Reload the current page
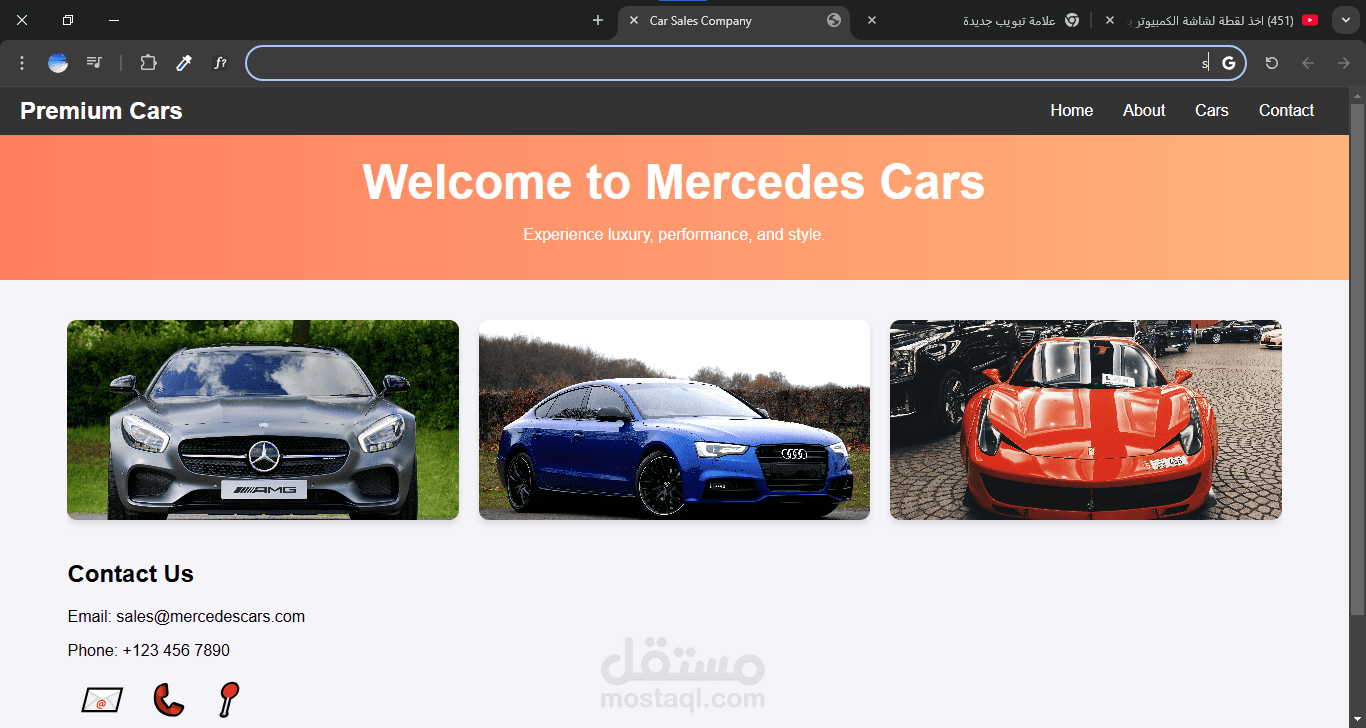Viewport: 1366px width, 728px height. pos(1272,63)
